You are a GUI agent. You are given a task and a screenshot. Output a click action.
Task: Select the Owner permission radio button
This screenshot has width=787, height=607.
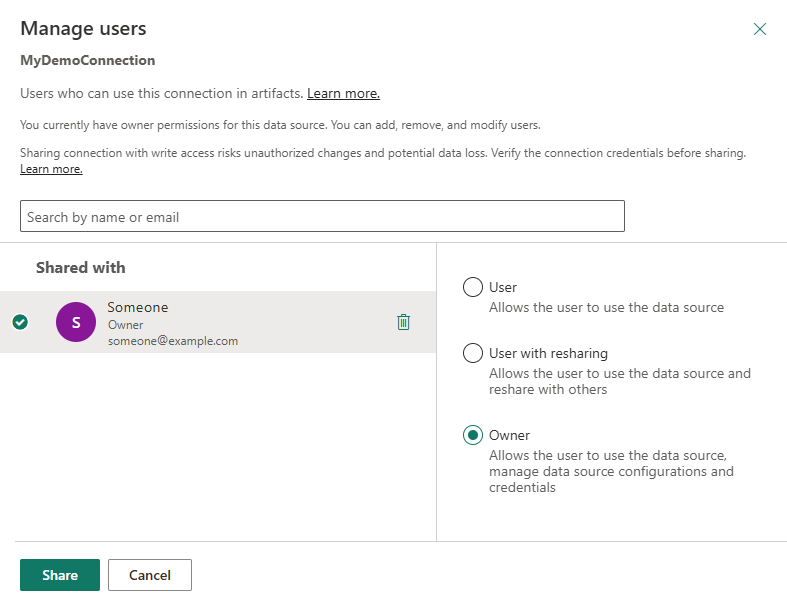tap(473, 436)
